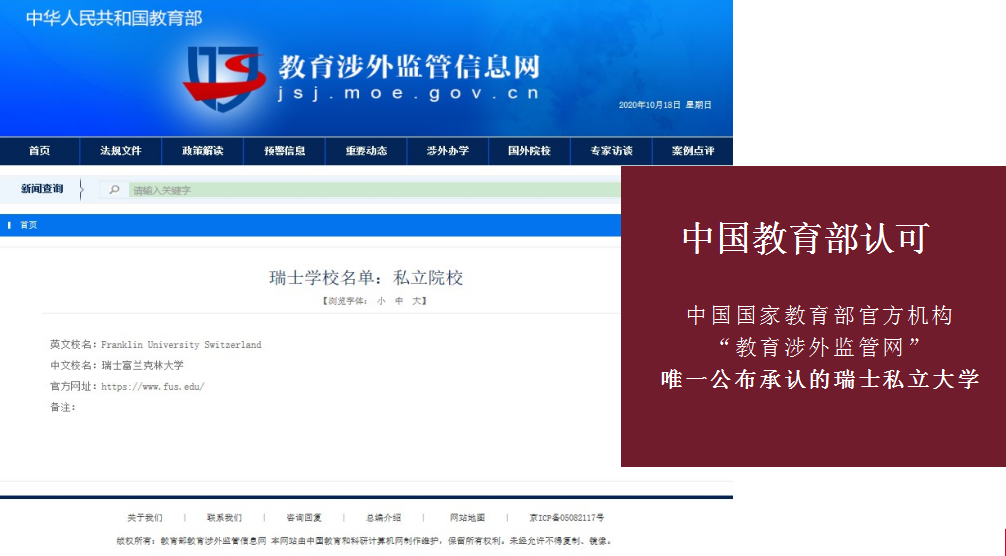Open the 政策解读 menu item
This screenshot has width=1006, height=556.
coord(203,151)
